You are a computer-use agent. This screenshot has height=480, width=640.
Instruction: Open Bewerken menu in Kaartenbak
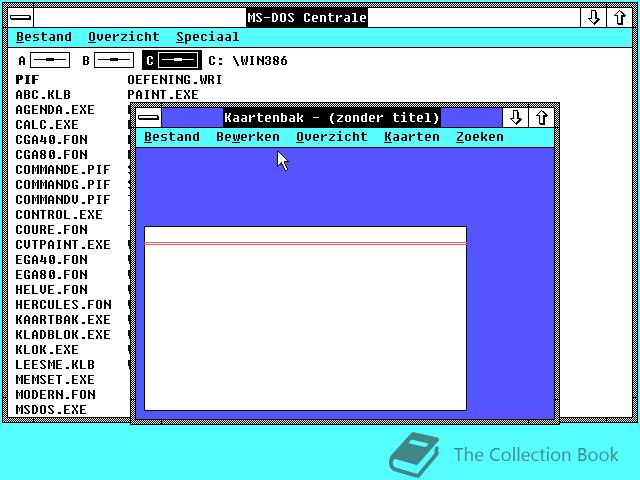click(248, 137)
